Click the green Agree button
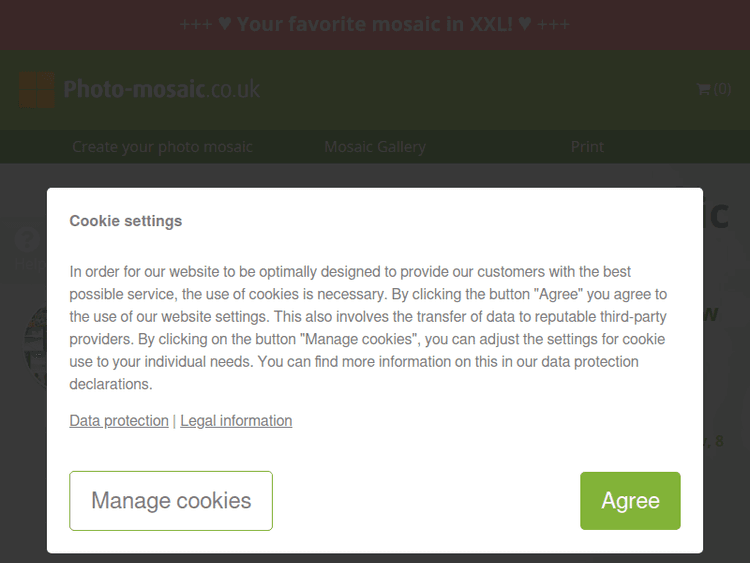Screen dimensions: 750x563 coord(630,501)
